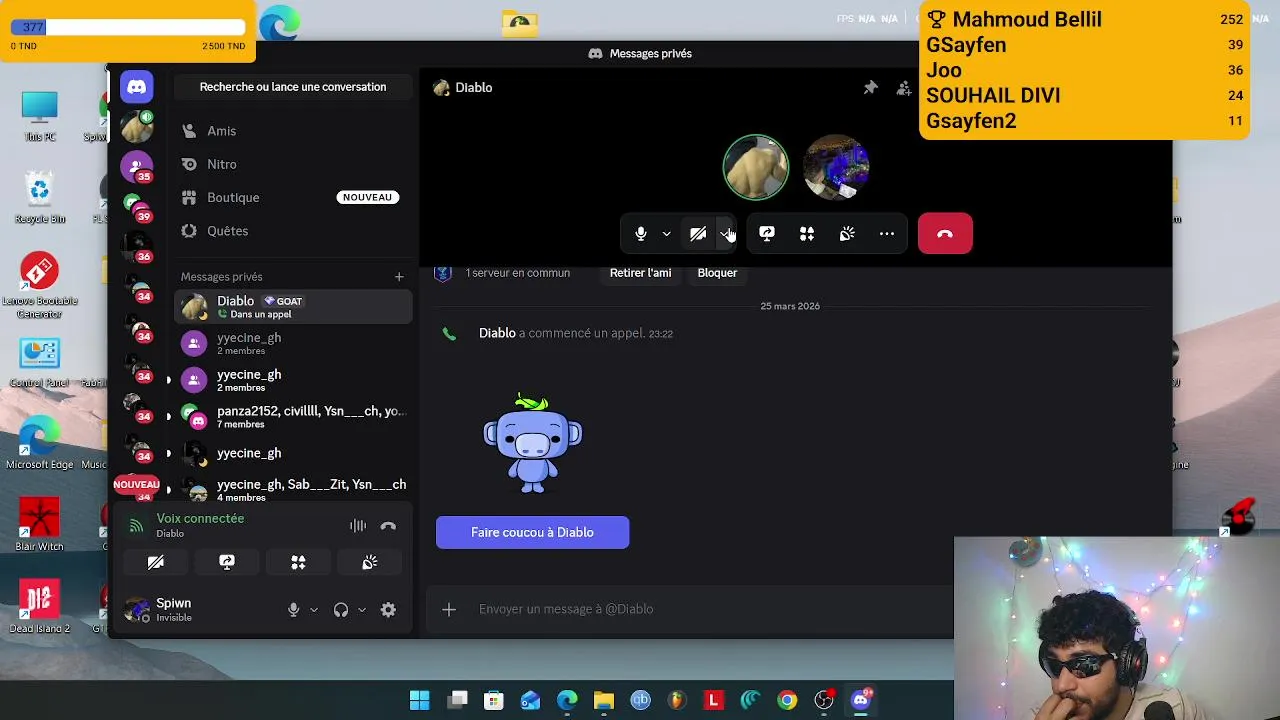This screenshot has width=1280, height=720.
Task: Toggle noise suppression waveform icon
Action: coord(358,526)
